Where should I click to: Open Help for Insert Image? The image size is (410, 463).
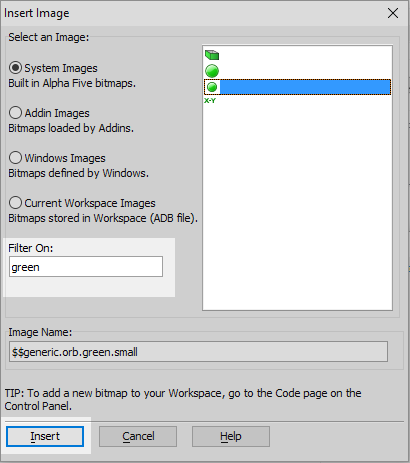(231, 436)
